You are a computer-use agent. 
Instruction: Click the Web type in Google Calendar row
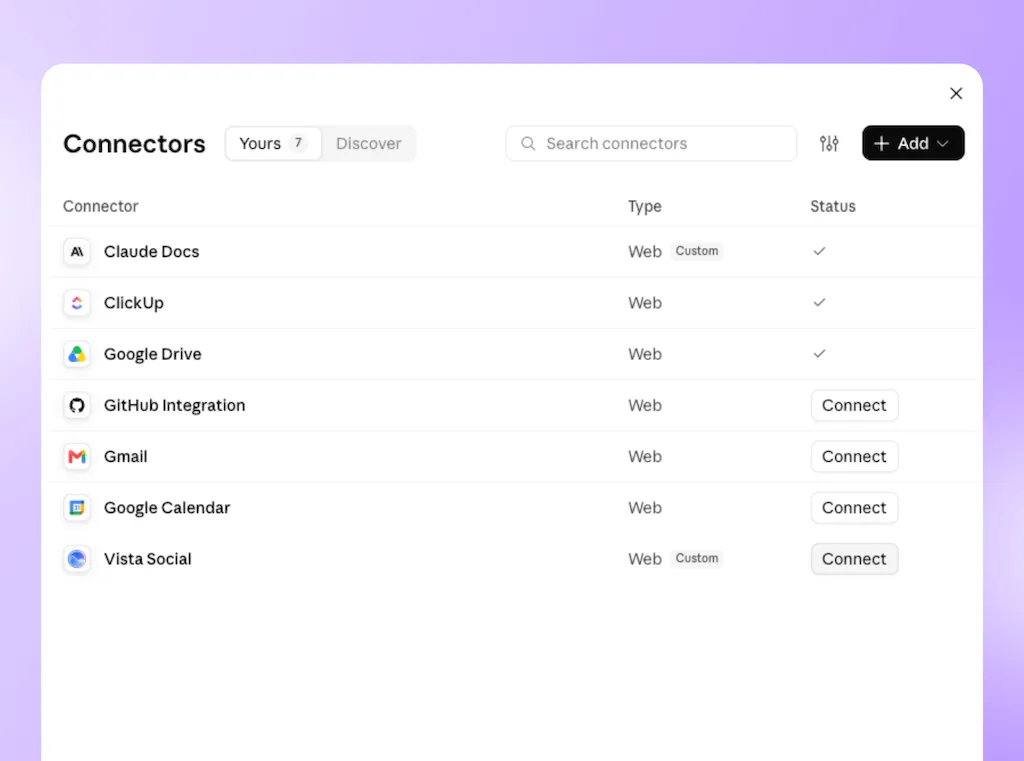pyautogui.click(x=645, y=508)
